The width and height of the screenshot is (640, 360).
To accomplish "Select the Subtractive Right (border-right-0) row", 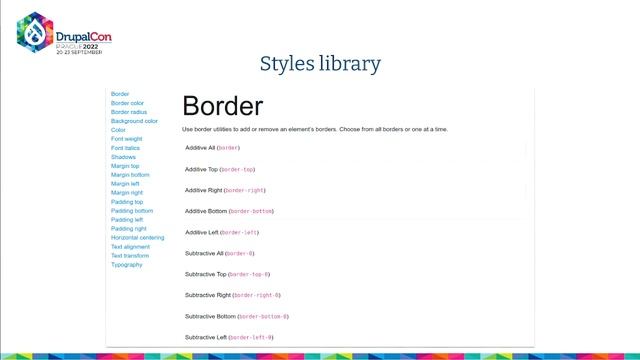I will [233, 295].
